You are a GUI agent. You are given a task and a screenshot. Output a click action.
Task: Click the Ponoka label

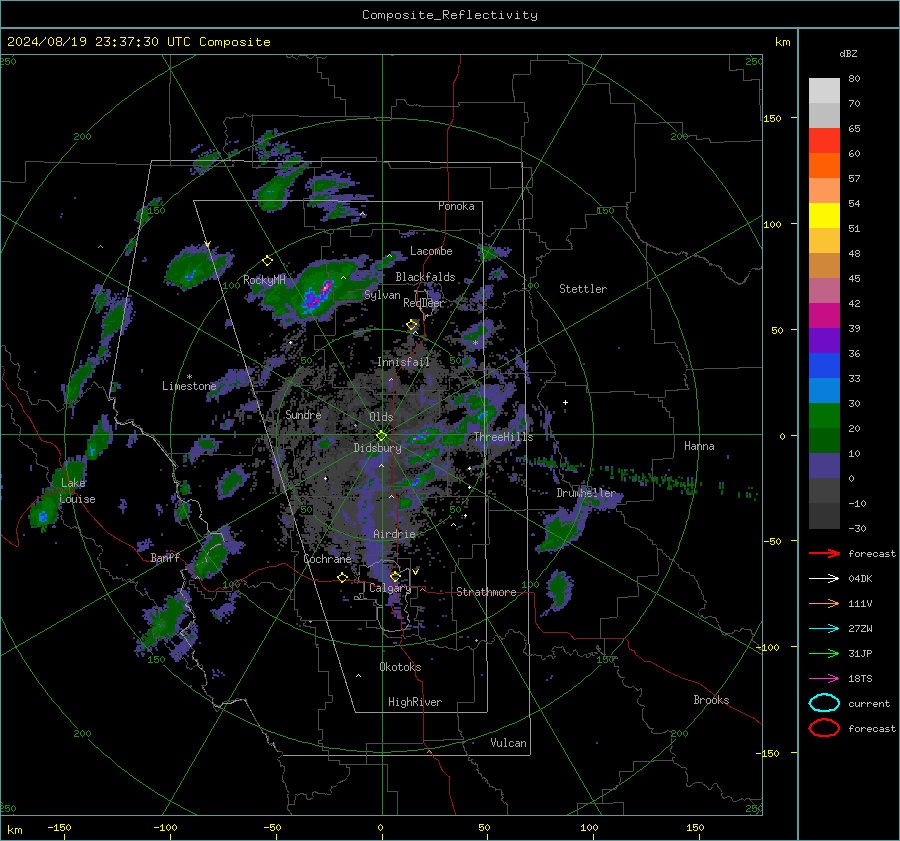456,206
